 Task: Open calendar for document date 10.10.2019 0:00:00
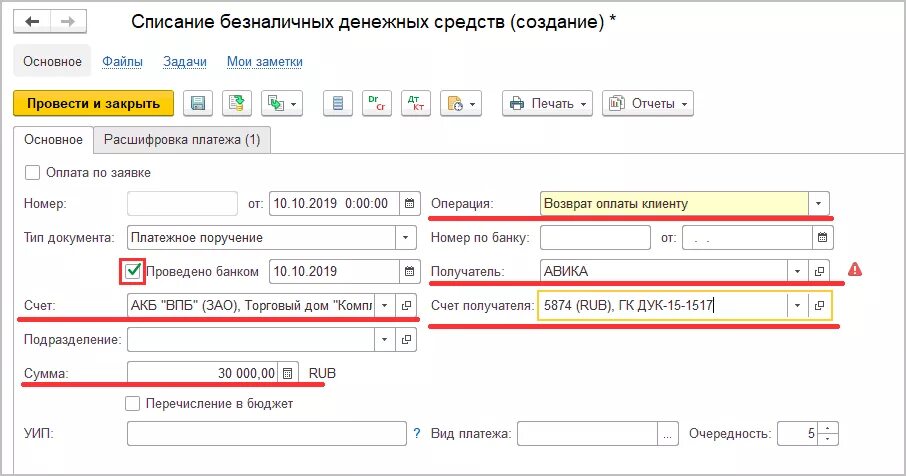point(409,203)
